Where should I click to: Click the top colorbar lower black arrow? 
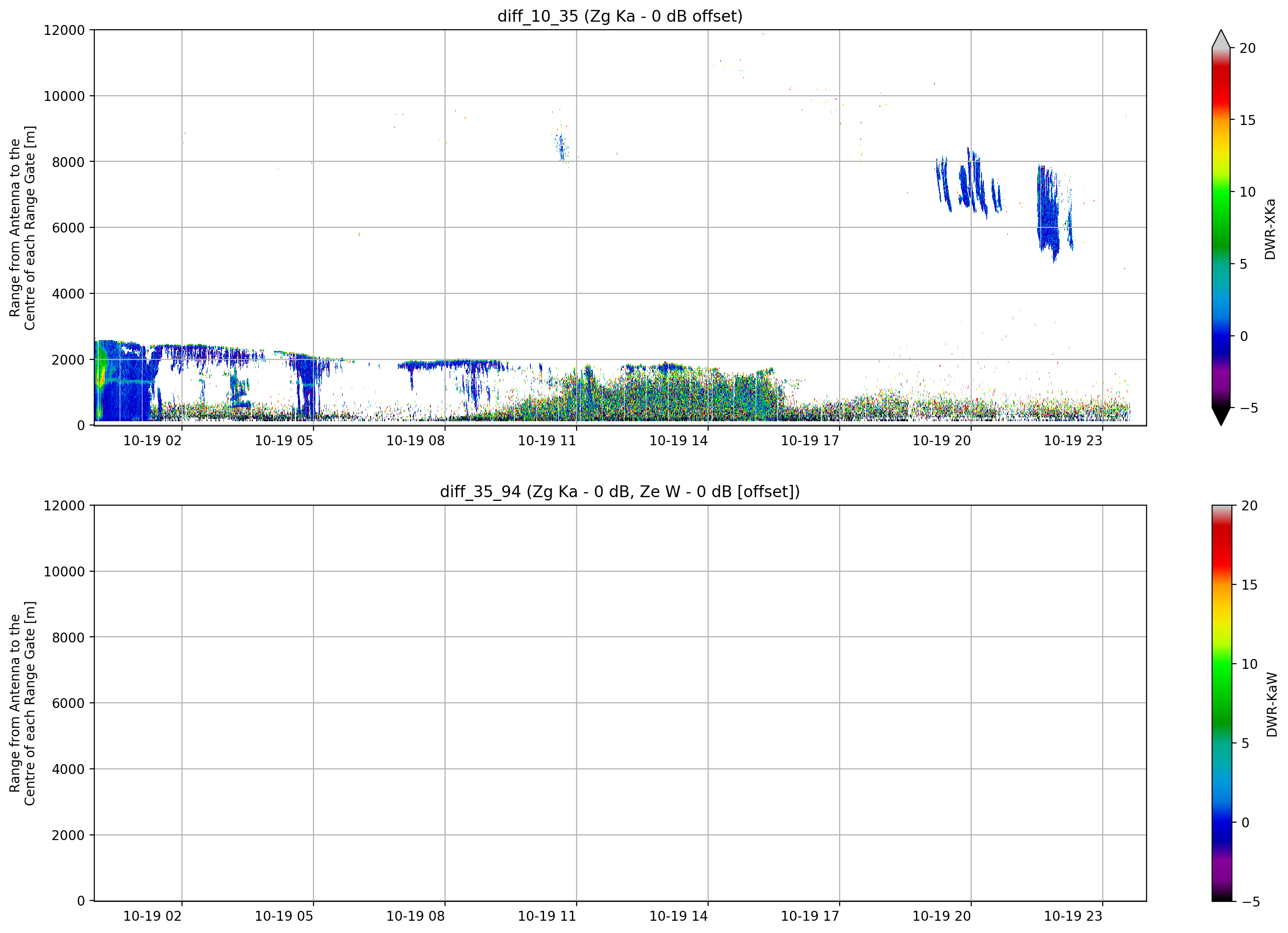tap(1221, 417)
